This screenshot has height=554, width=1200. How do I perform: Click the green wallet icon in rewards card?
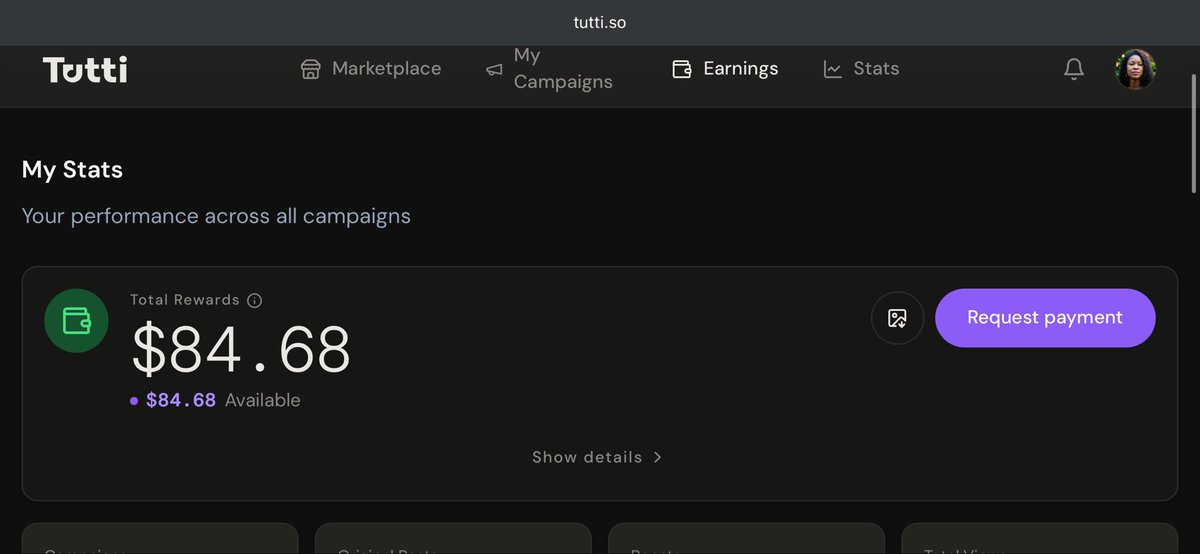[x=77, y=320]
